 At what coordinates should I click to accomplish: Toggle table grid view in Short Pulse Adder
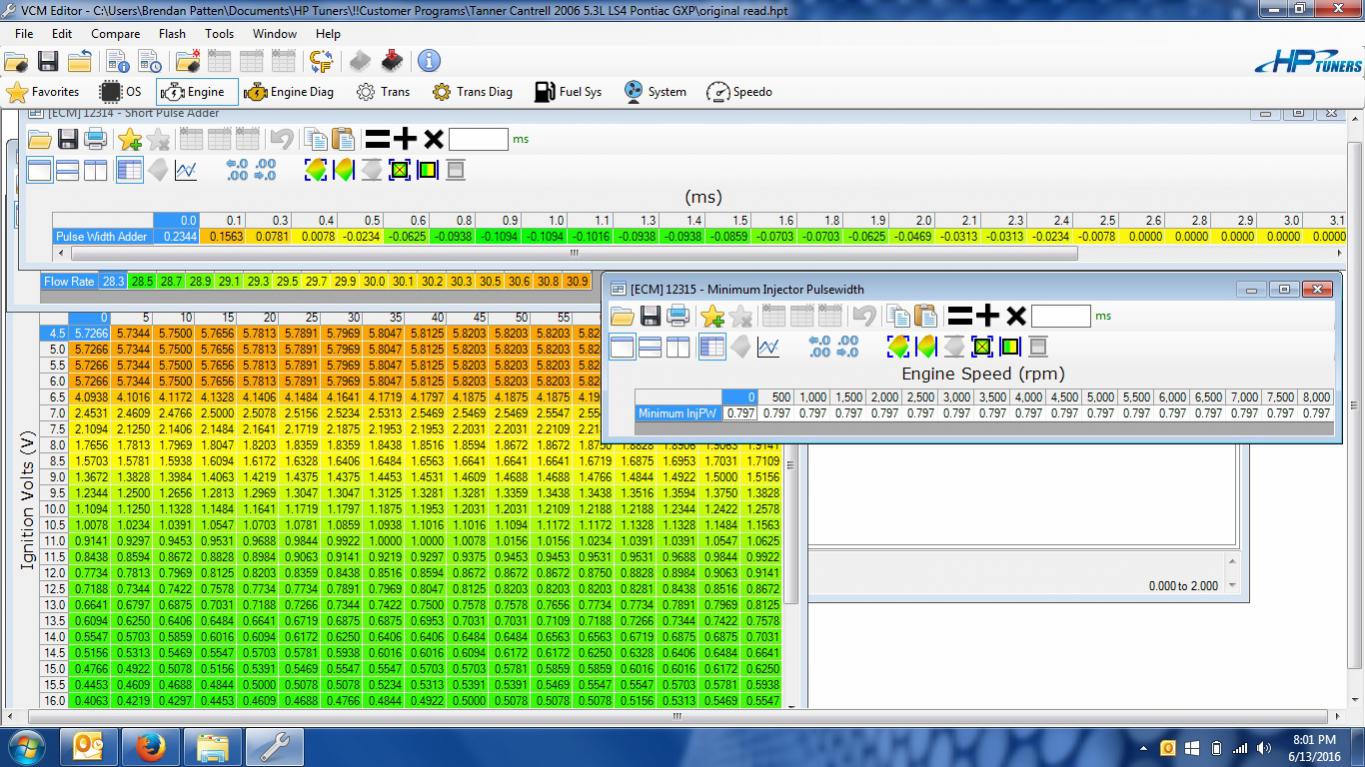129,170
